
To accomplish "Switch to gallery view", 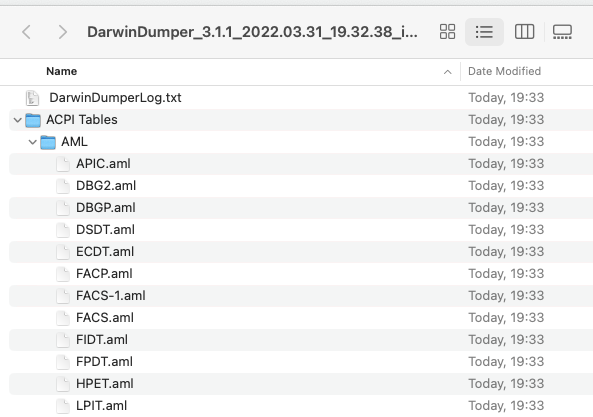I will click(x=562, y=32).
